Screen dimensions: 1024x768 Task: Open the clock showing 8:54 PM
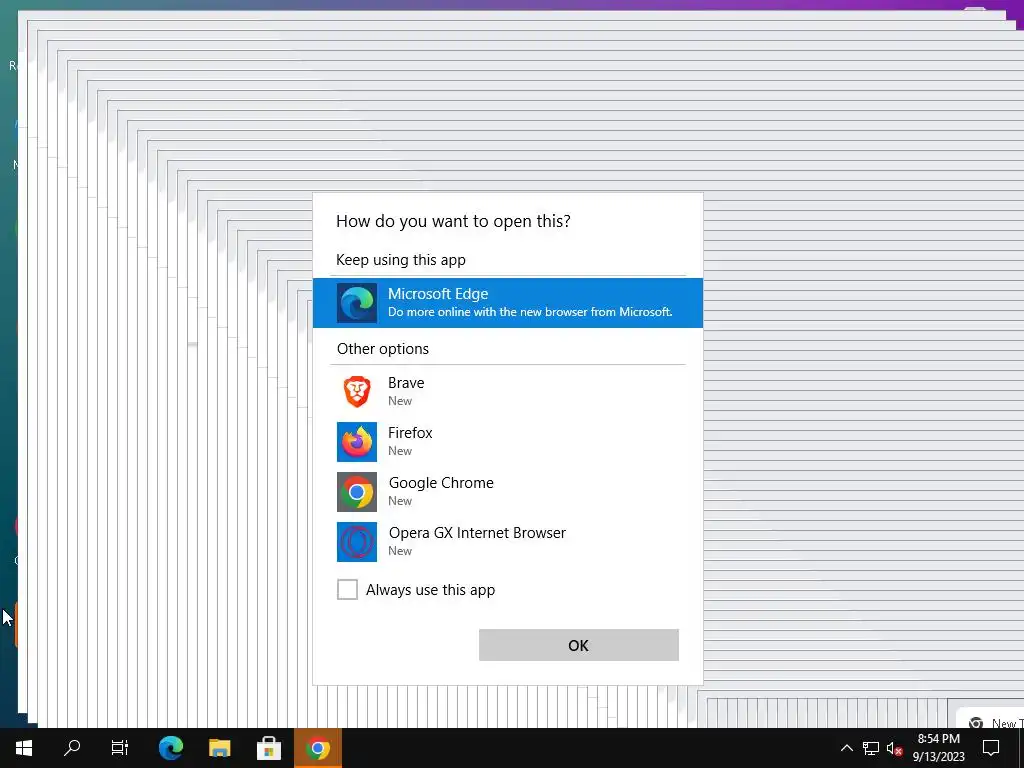pyautogui.click(x=938, y=748)
